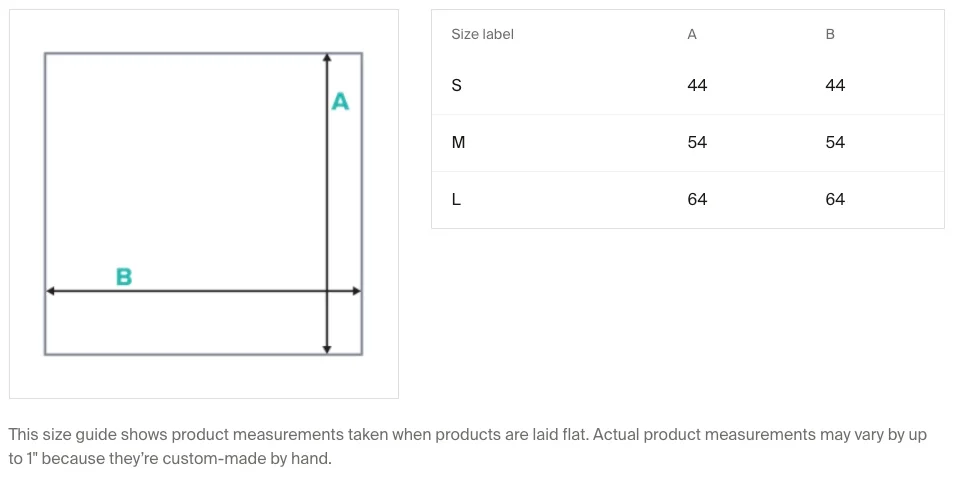
Task: Click the B measurement 64 for size L
Action: pos(835,200)
